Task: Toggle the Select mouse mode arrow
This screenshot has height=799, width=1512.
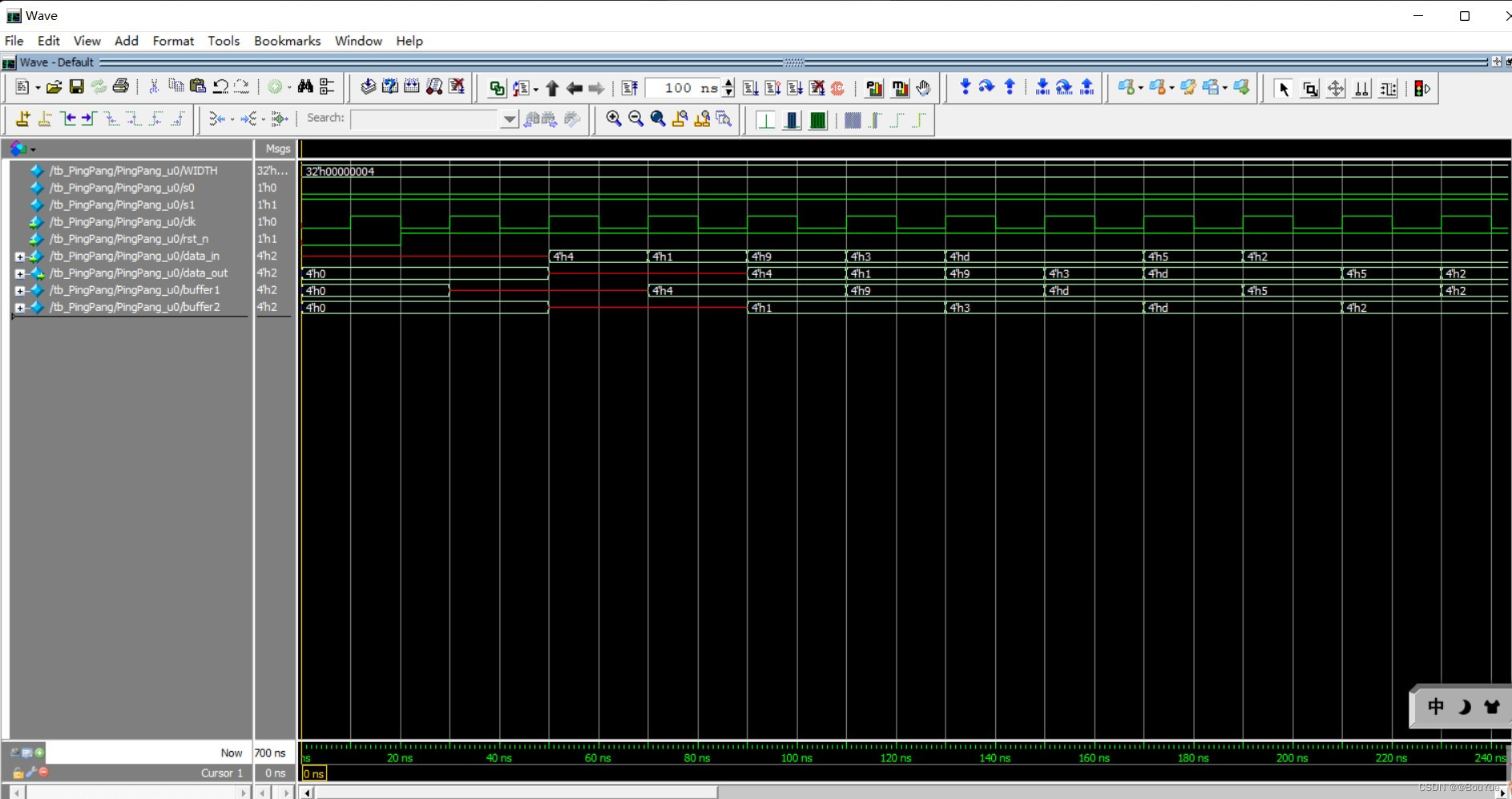Action: (x=1284, y=88)
